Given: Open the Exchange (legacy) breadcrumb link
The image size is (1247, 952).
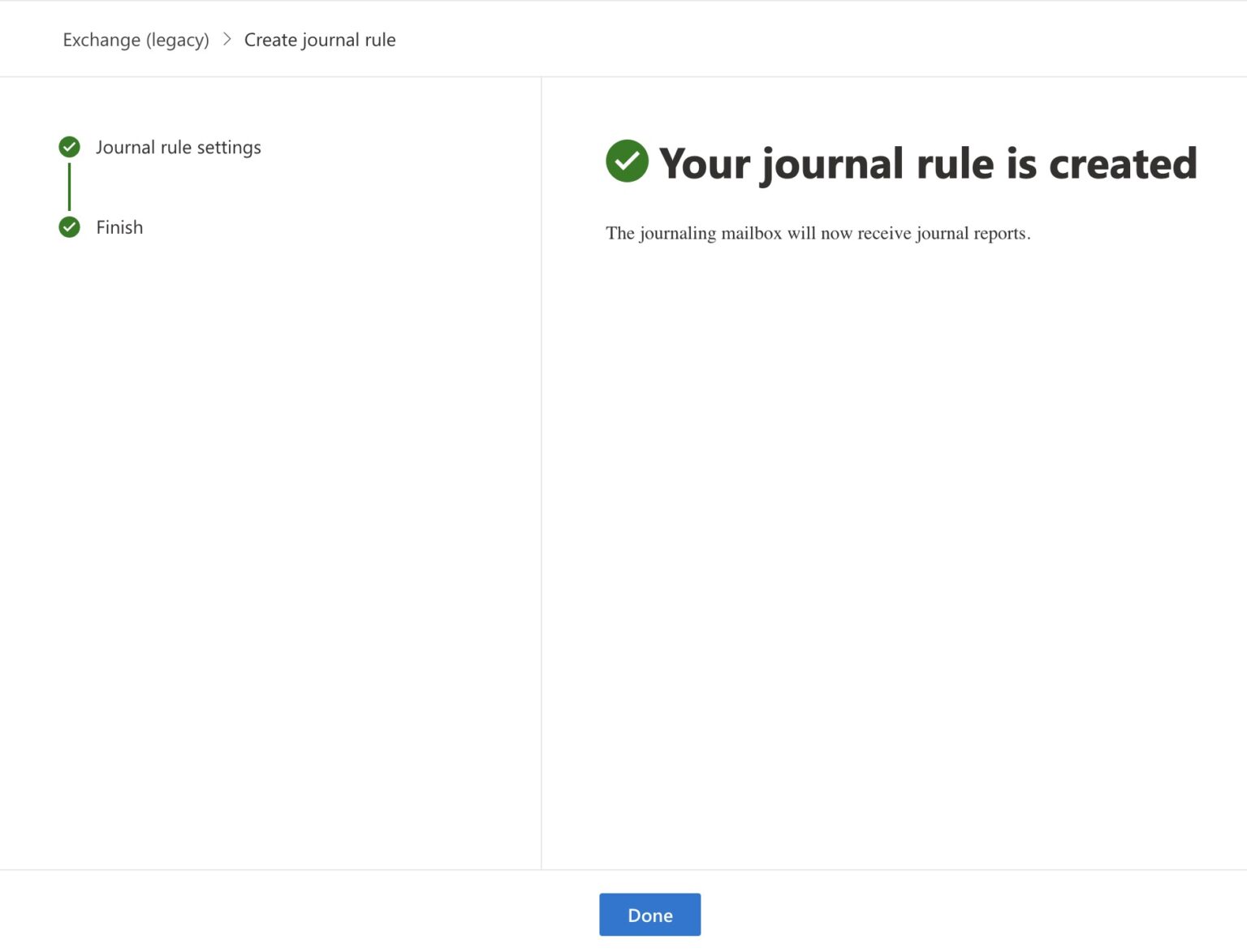Looking at the screenshot, I should 136,39.
